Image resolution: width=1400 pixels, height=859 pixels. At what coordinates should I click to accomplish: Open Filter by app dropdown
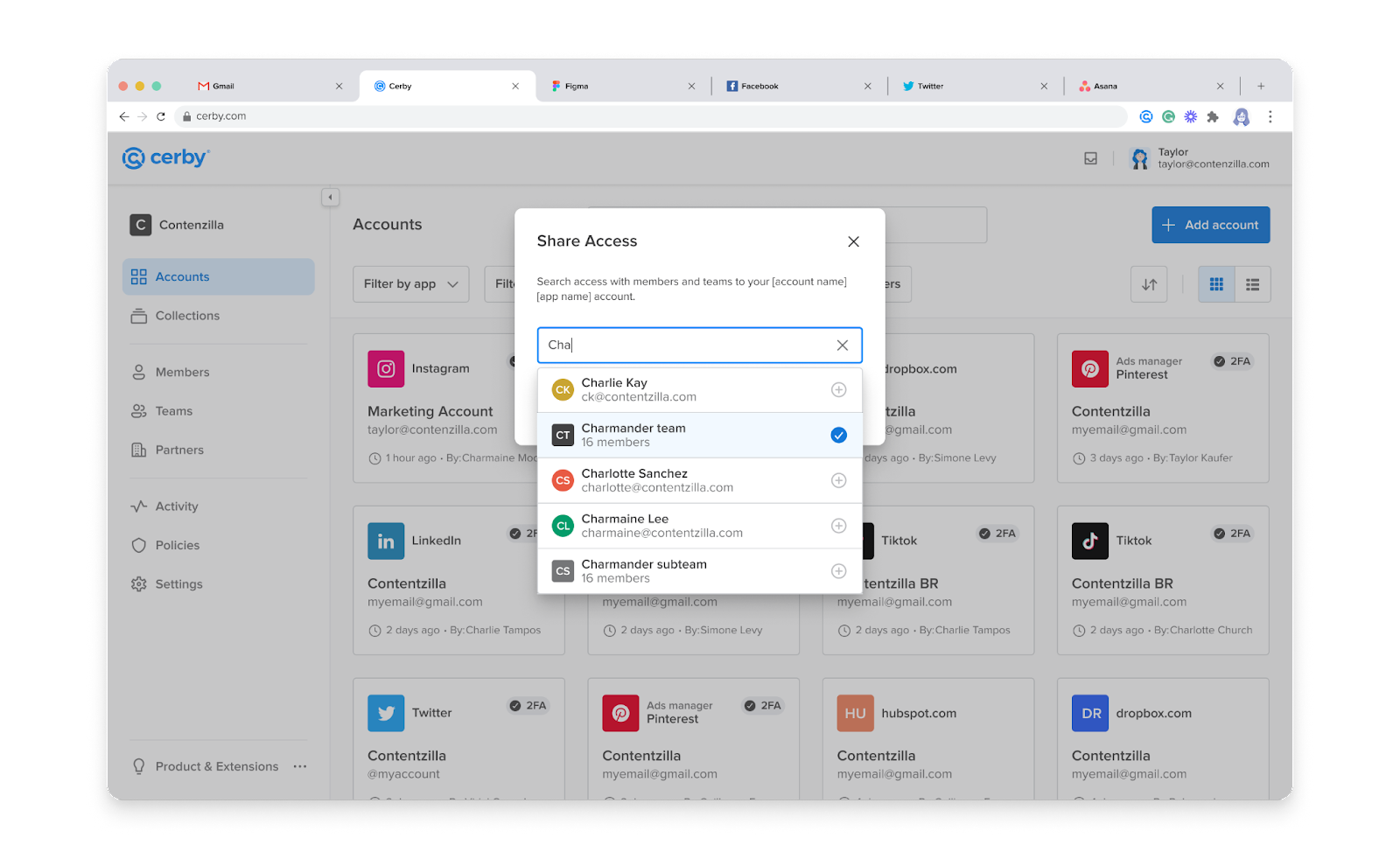(x=410, y=284)
